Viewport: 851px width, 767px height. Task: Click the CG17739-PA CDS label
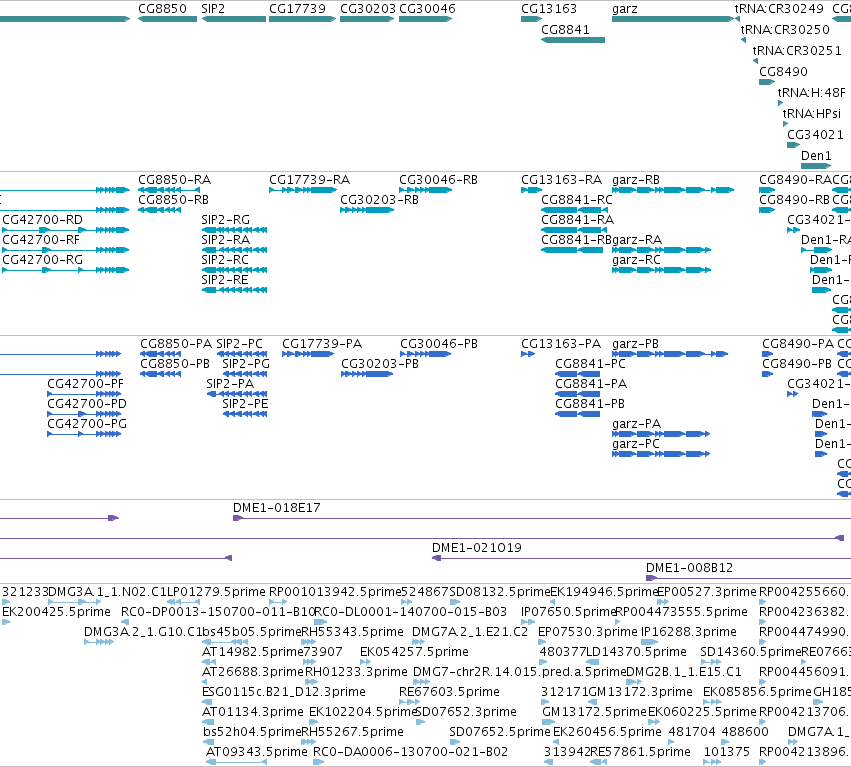(322, 344)
